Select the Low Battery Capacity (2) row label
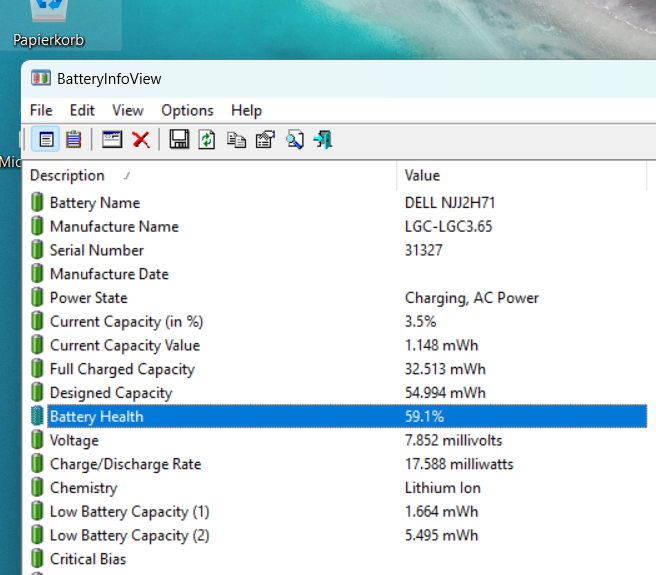The height and width of the screenshot is (575, 656). (x=129, y=536)
